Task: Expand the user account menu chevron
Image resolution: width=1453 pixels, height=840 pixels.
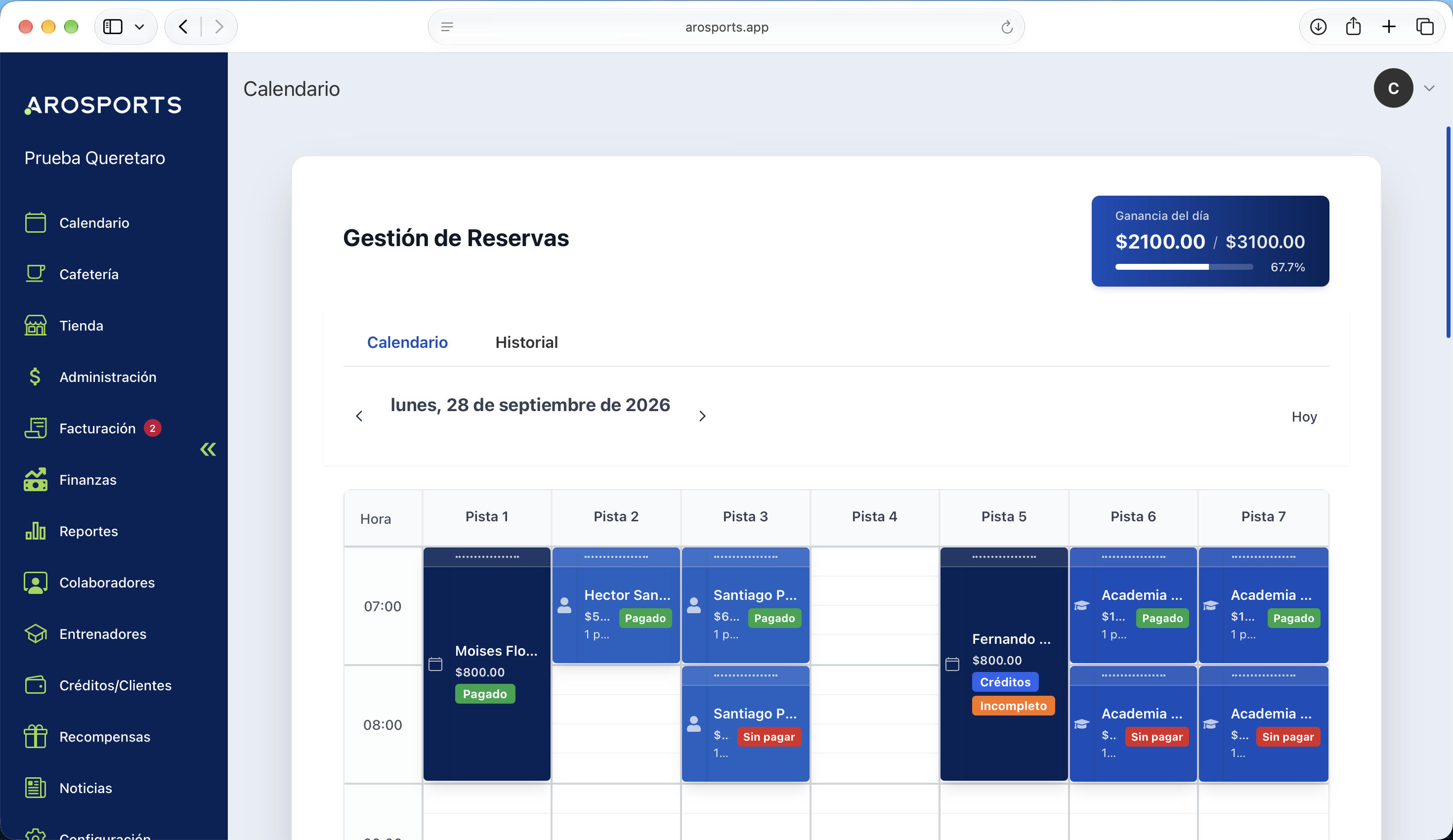Action: pyautogui.click(x=1429, y=88)
